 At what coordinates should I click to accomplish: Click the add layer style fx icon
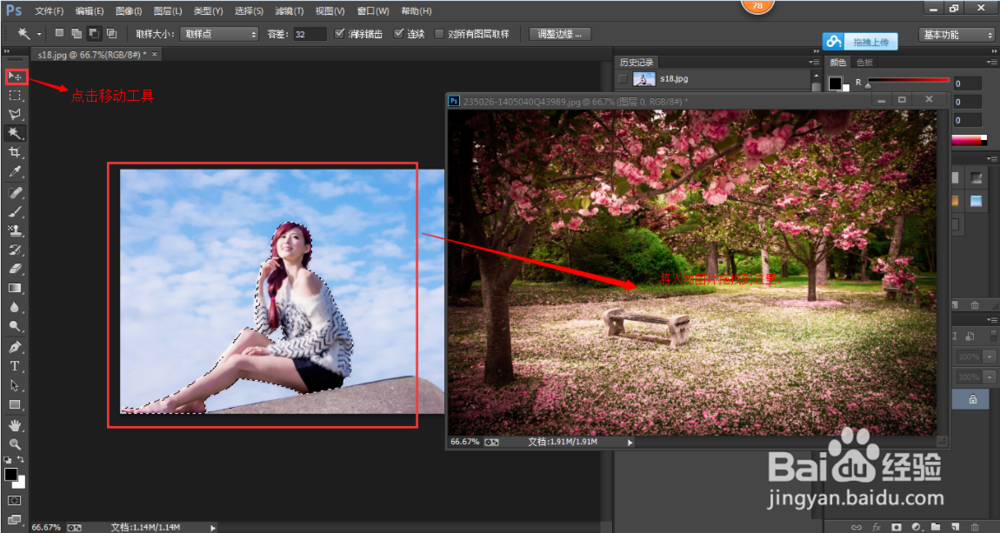[x=876, y=527]
